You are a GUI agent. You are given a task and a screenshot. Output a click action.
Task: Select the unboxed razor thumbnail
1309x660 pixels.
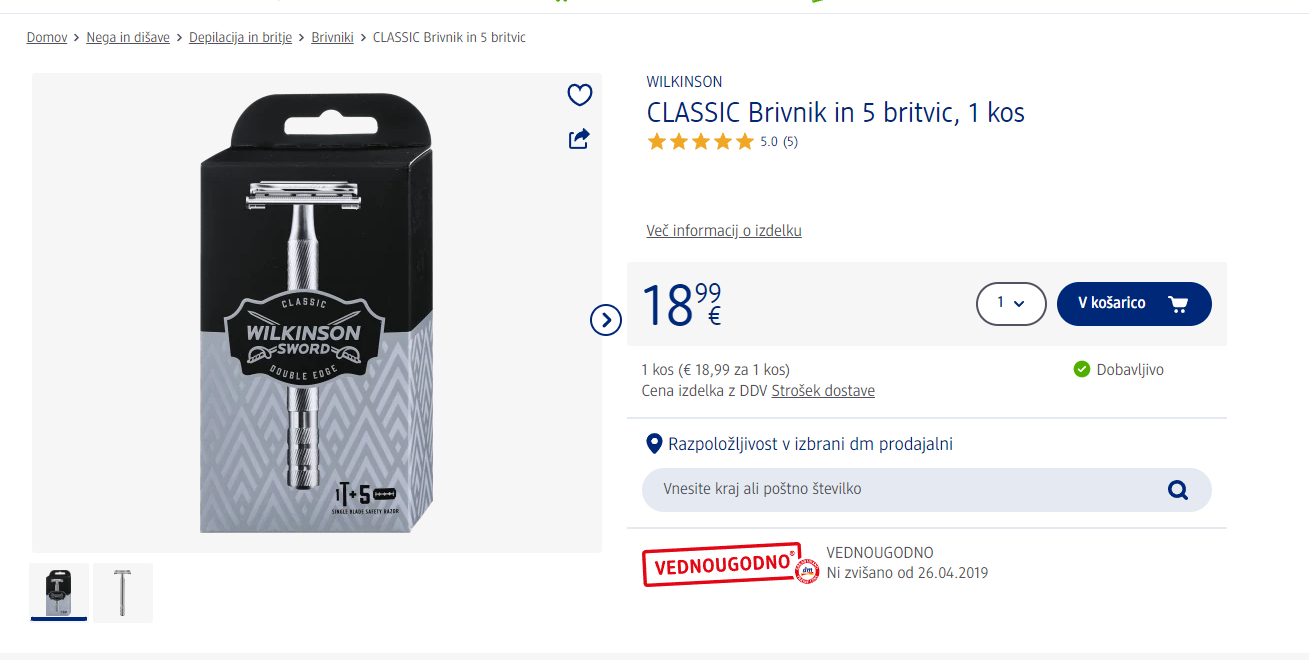[x=123, y=592]
